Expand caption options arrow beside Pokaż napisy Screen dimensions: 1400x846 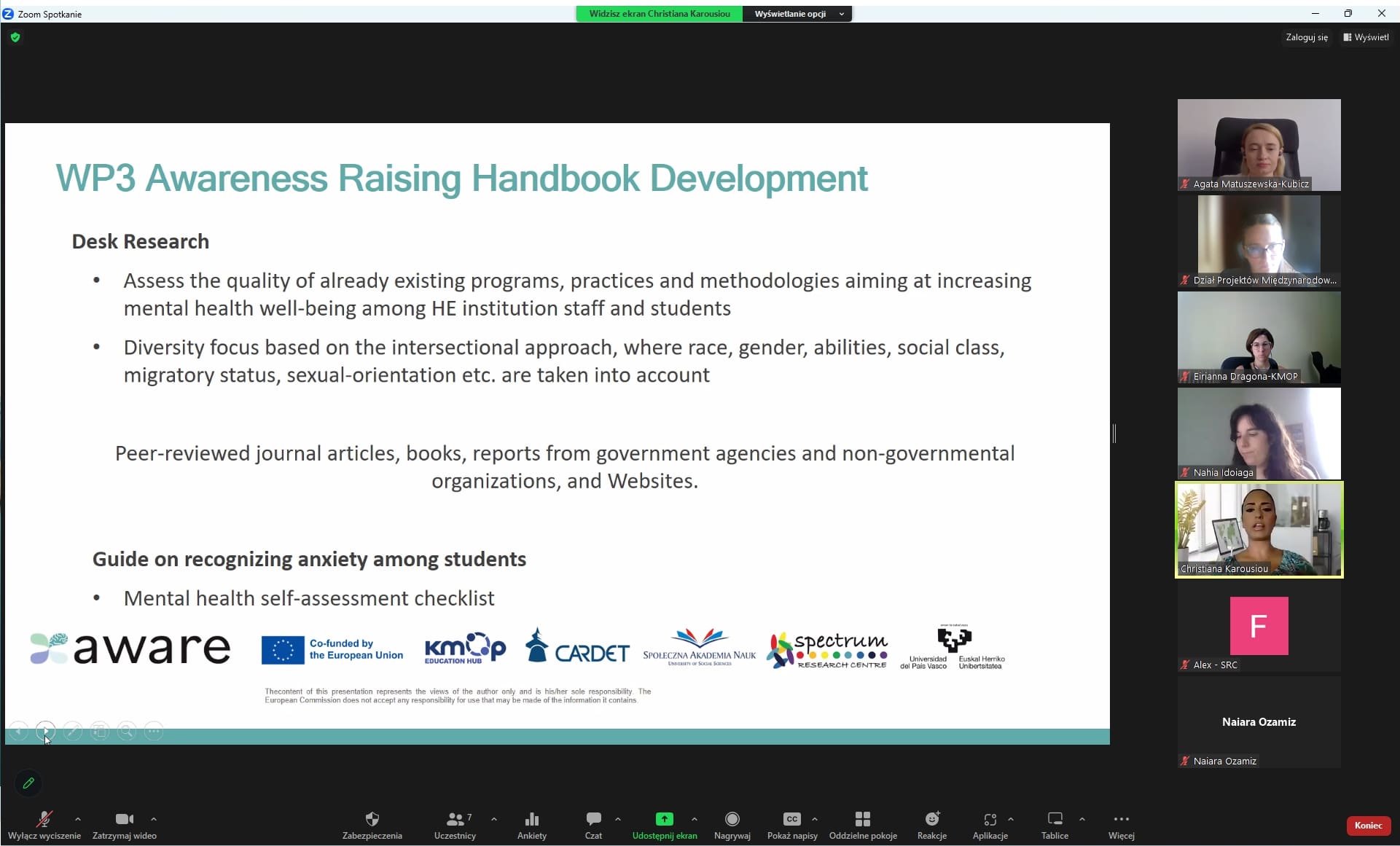click(815, 819)
